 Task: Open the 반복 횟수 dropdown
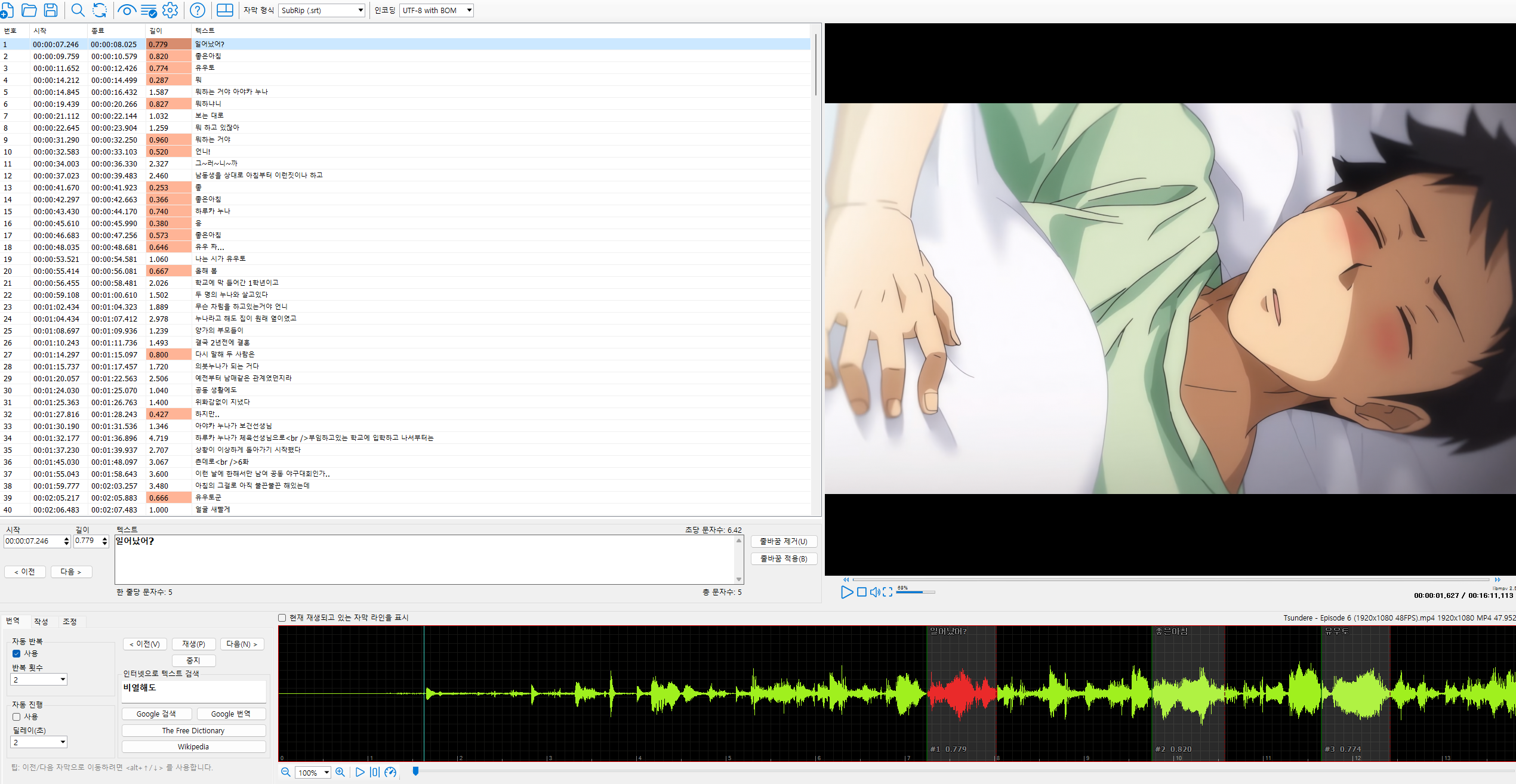click(39, 679)
